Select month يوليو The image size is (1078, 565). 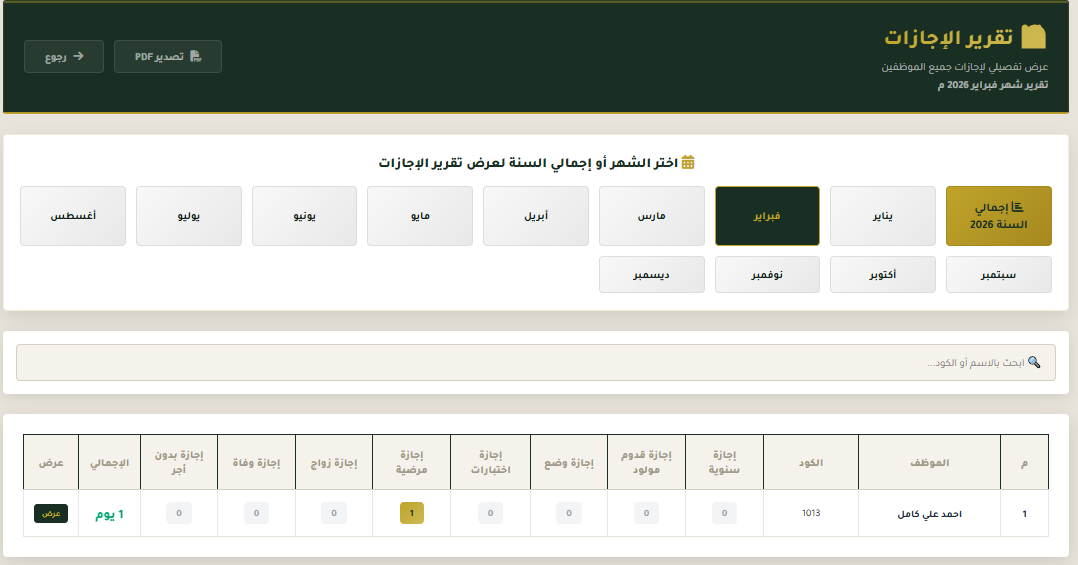pyautogui.click(x=189, y=216)
